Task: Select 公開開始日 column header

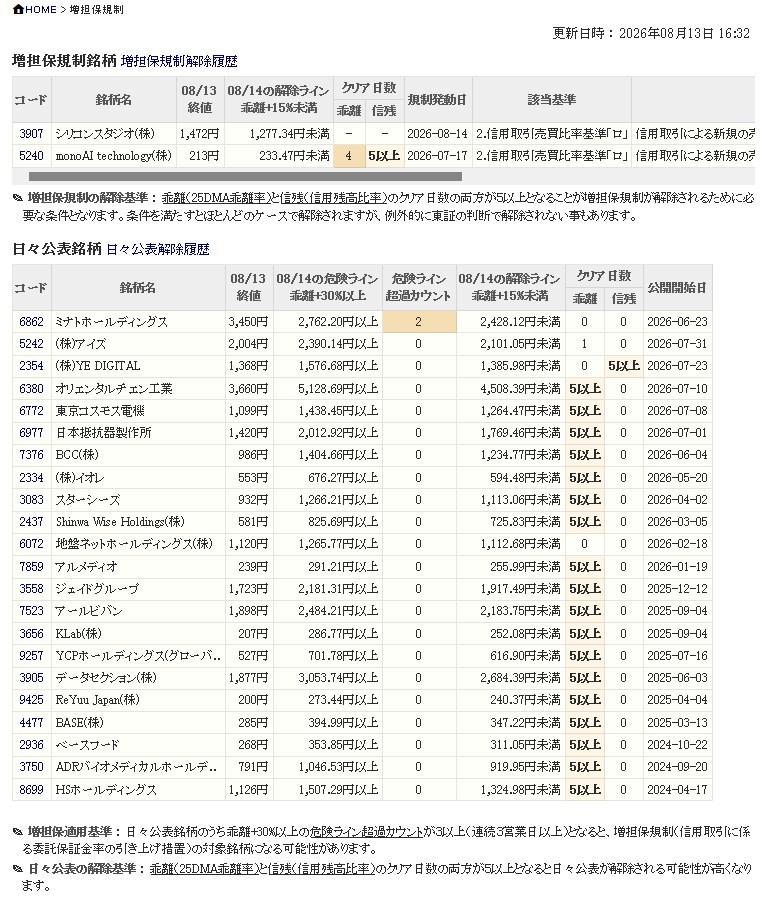Action: pos(678,288)
